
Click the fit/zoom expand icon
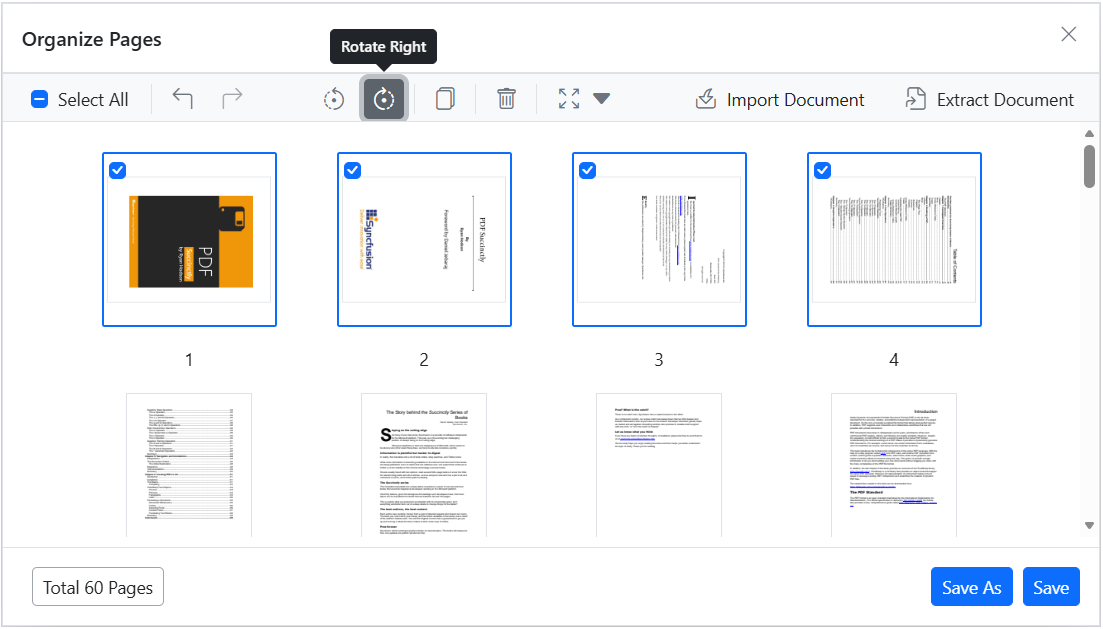pyautogui.click(x=569, y=99)
